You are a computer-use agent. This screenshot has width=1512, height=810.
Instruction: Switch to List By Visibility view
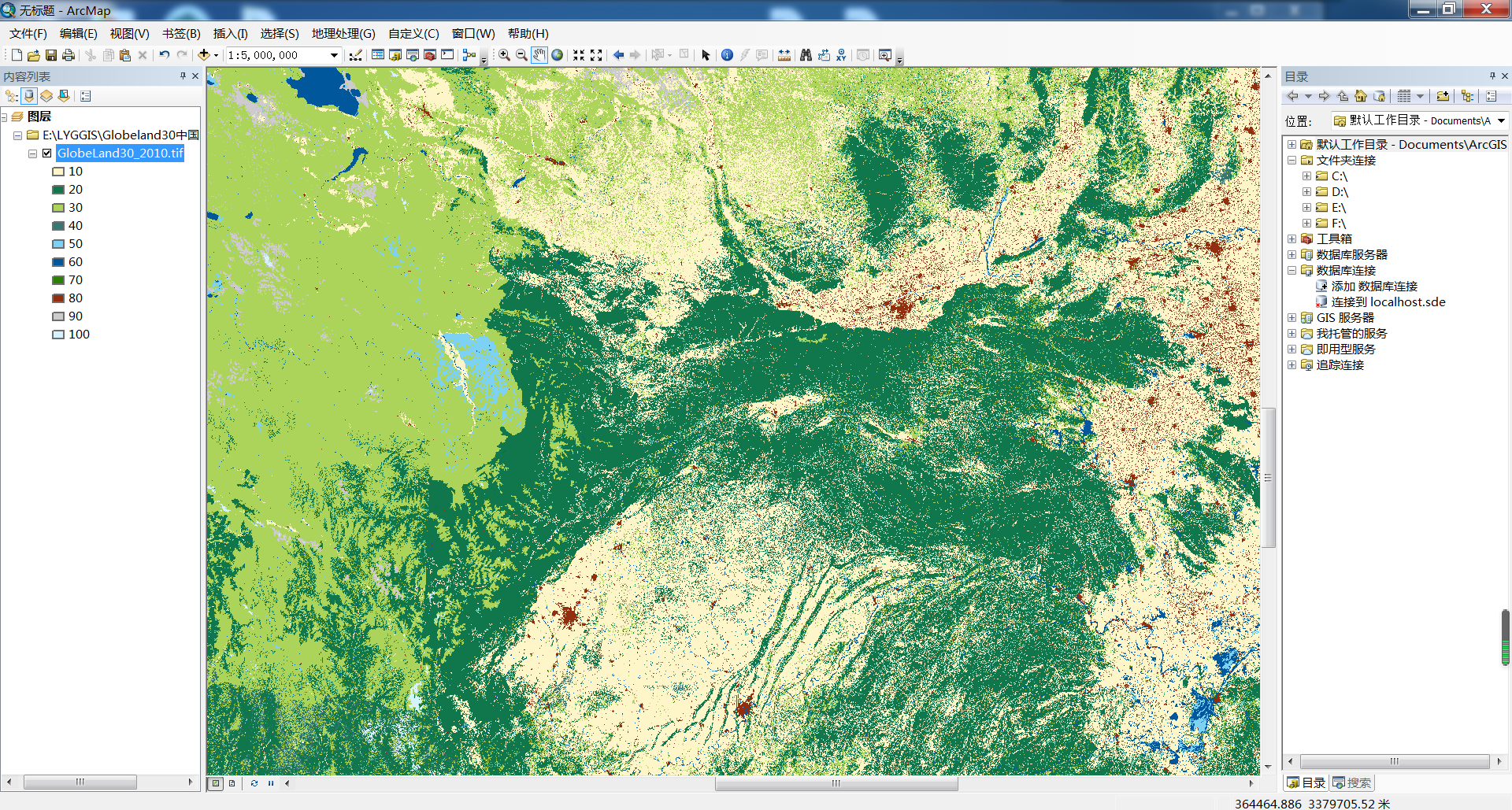[x=46, y=96]
